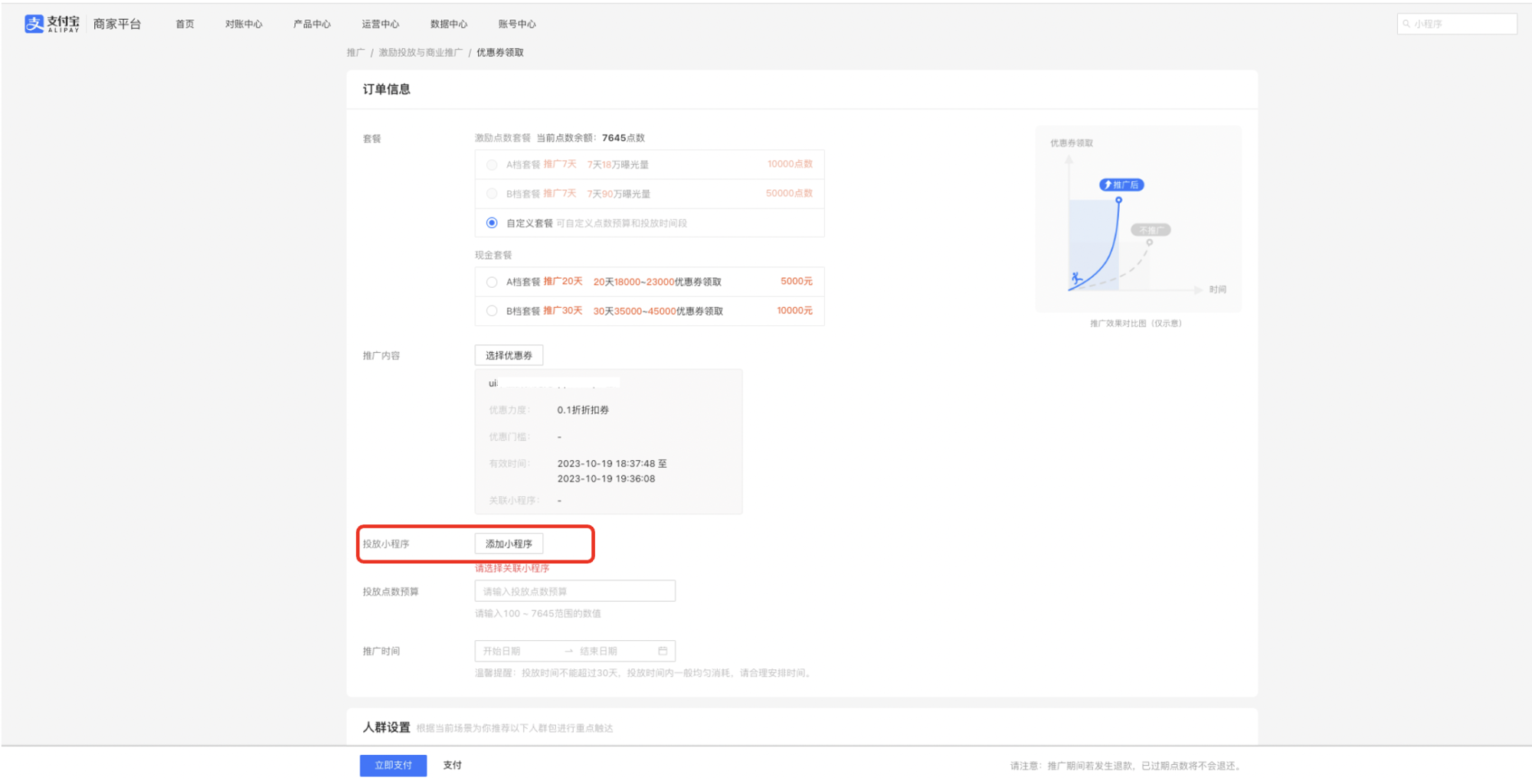
Task: Click the 请选择关联小程序 error message
Action: click(x=512, y=568)
